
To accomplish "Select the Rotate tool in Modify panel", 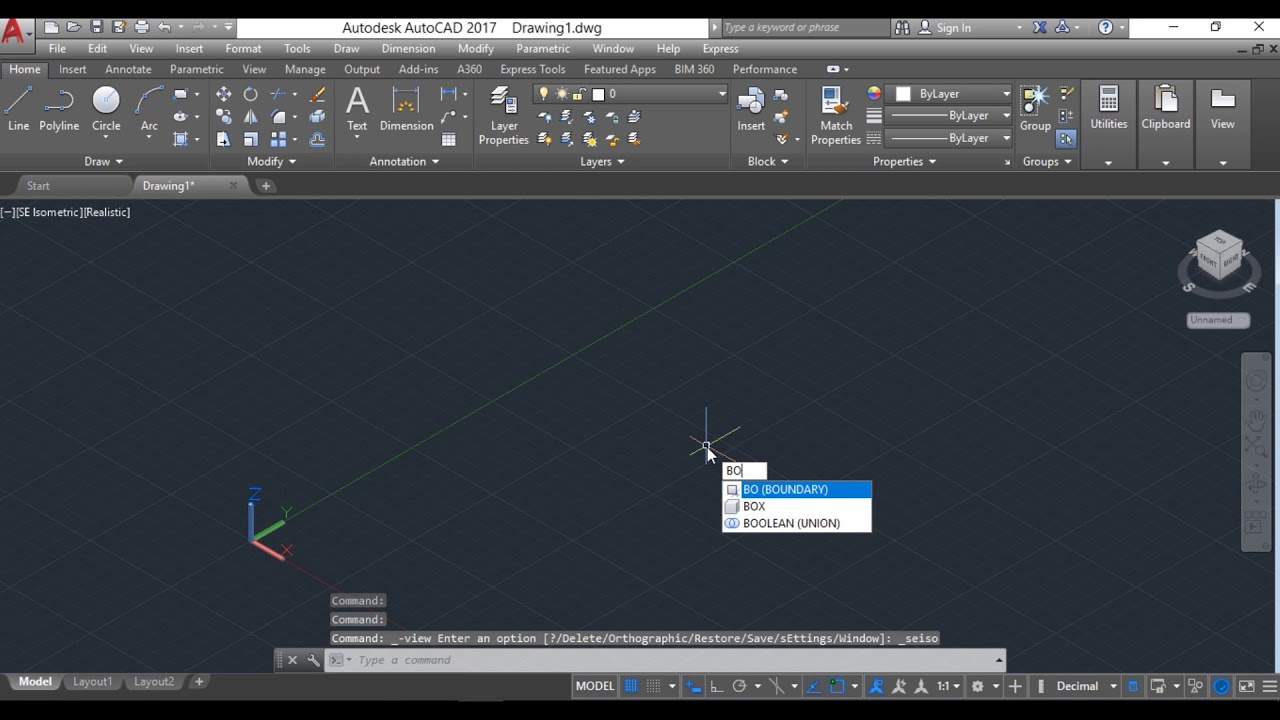I will (x=250, y=94).
